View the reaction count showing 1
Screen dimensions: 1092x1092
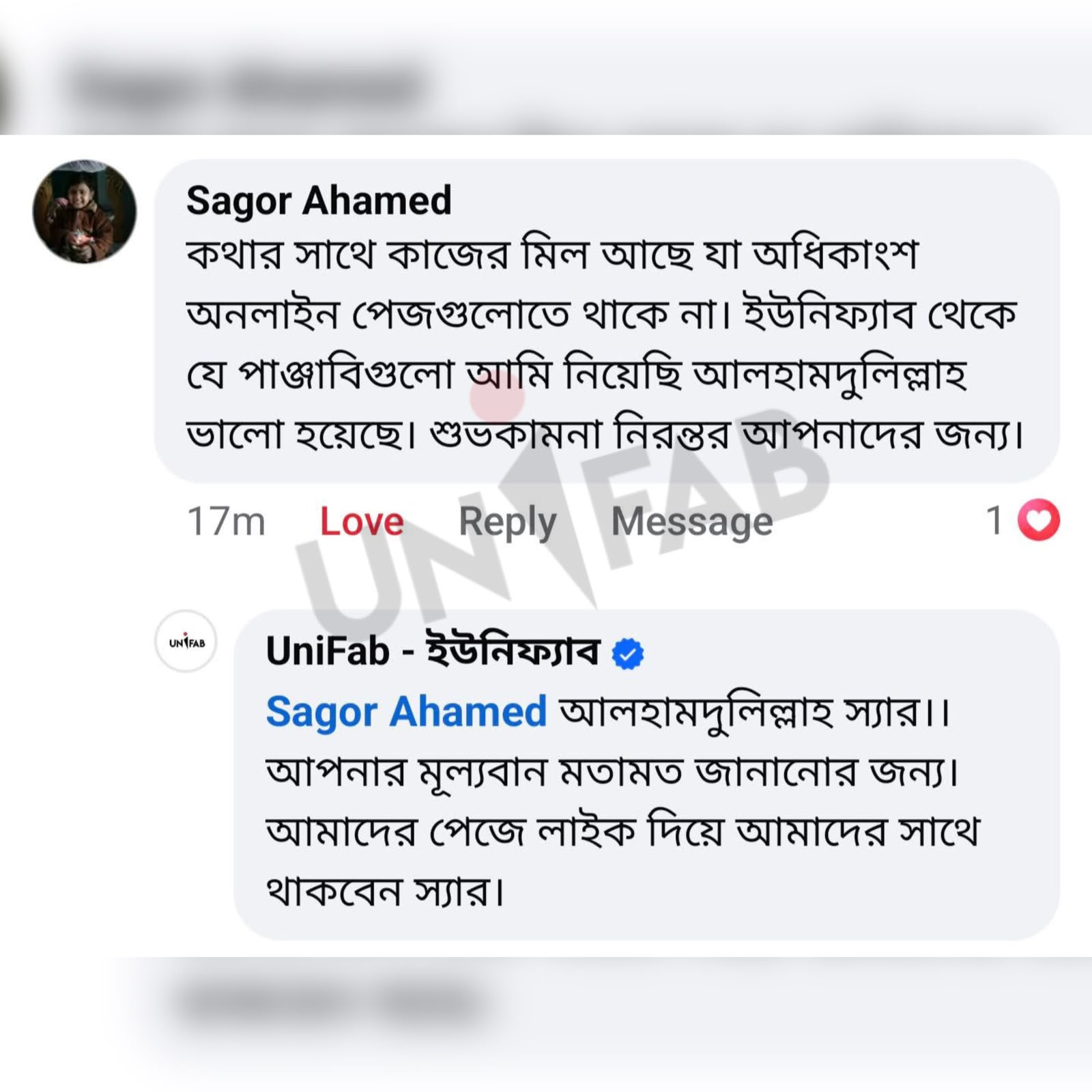(995, 520)
